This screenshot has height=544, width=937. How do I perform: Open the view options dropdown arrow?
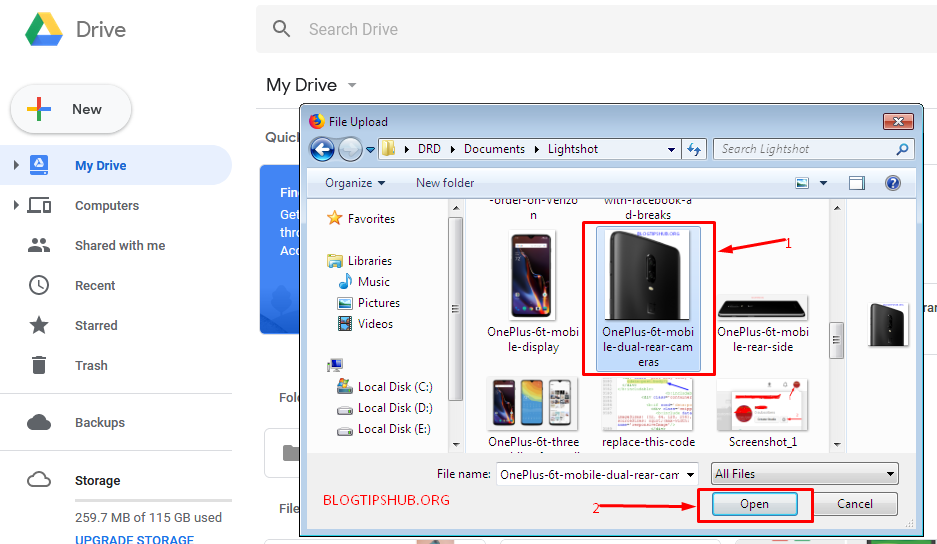823,183
